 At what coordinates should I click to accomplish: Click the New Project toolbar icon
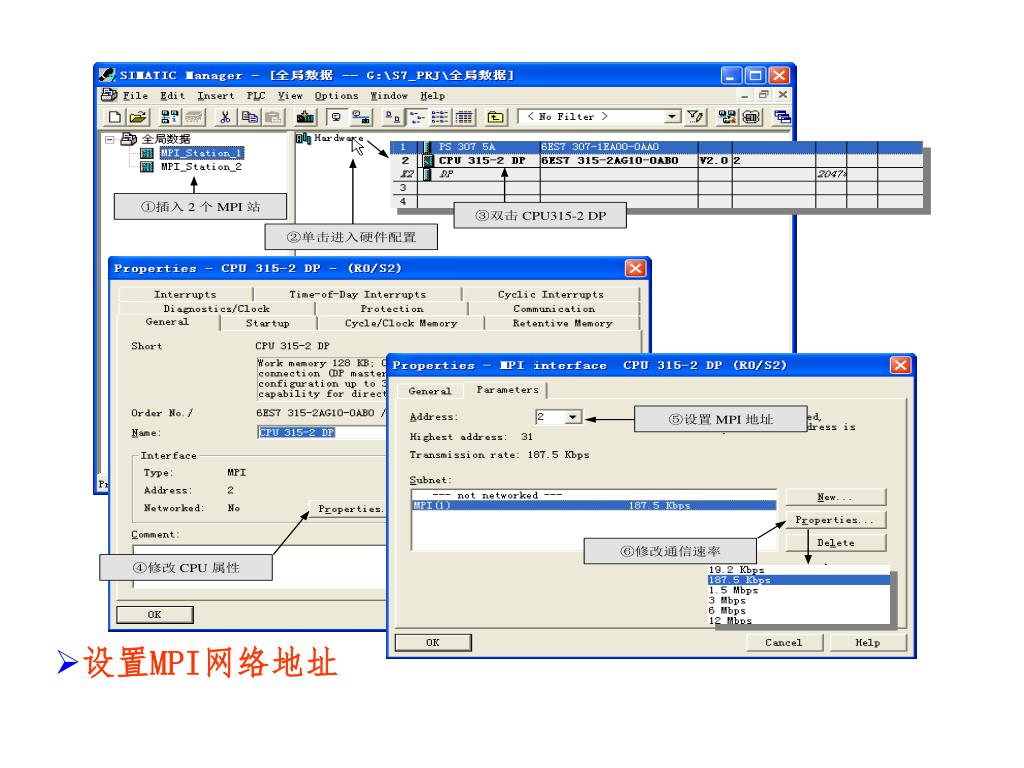pos(115,117)
